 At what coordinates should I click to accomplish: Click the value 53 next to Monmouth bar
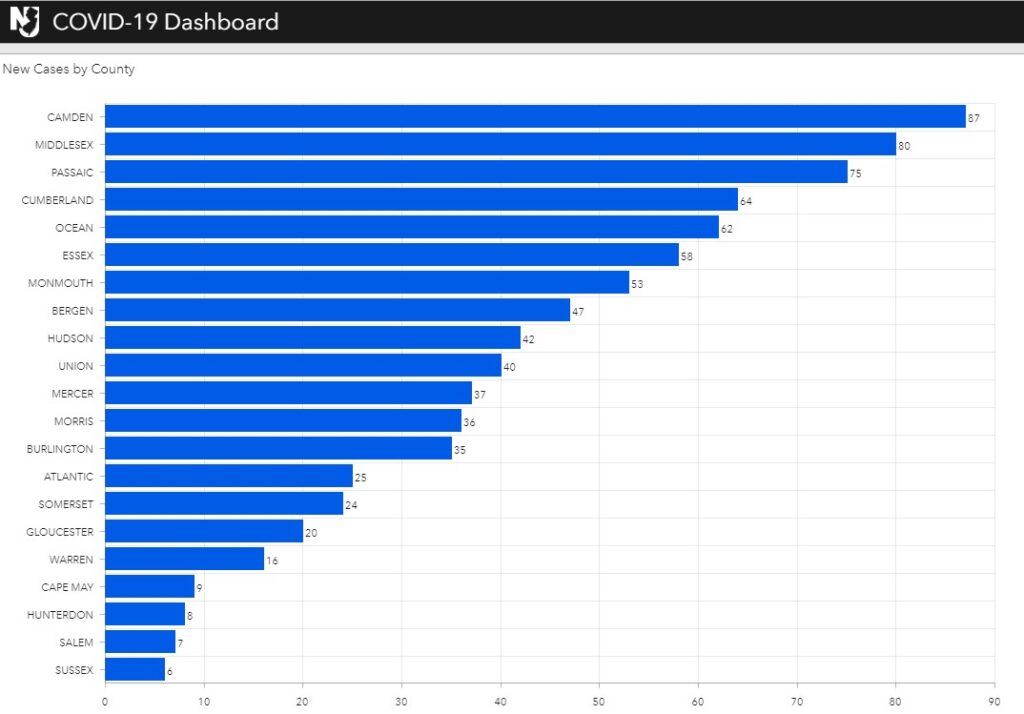(637, 284)
